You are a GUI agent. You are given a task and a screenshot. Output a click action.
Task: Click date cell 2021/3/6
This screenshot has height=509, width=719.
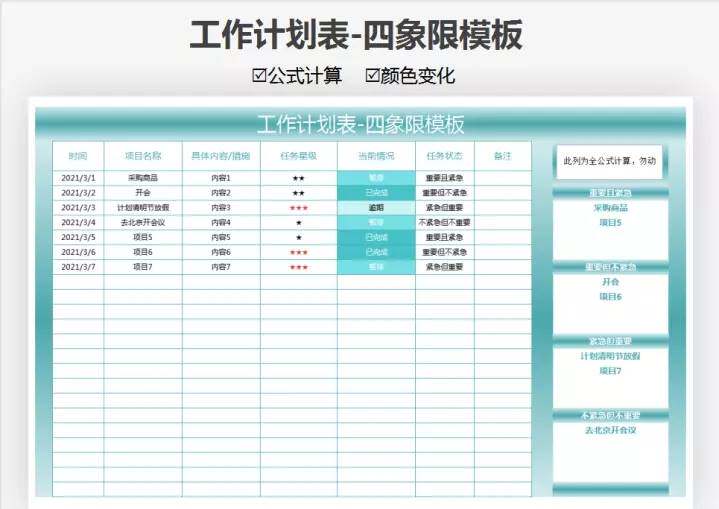[x=78, y=252]
